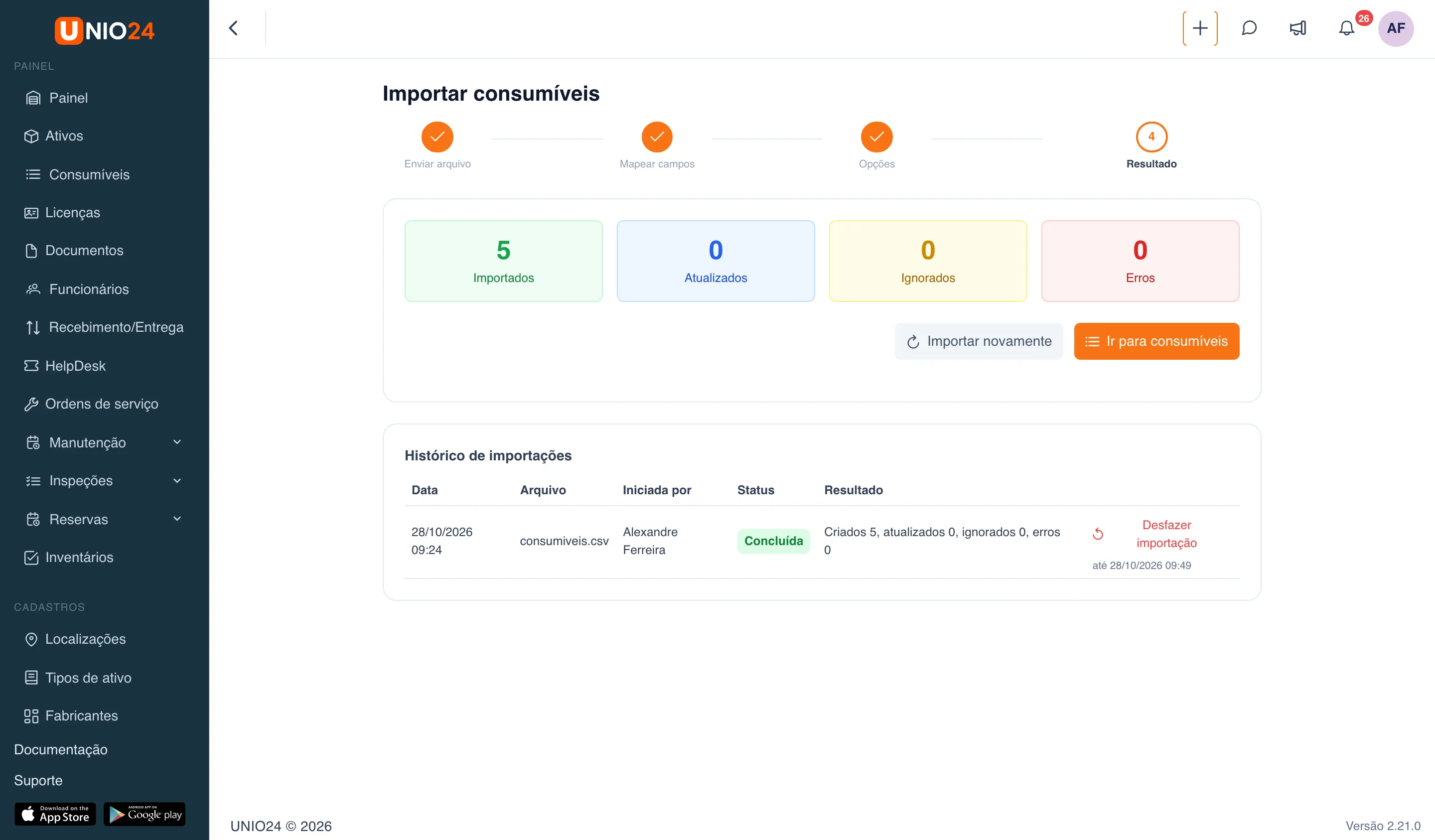The height and width of the screenshot is (840, 1435).
Task: Click the back arrow in the header
Action: (x=234, y=28)
